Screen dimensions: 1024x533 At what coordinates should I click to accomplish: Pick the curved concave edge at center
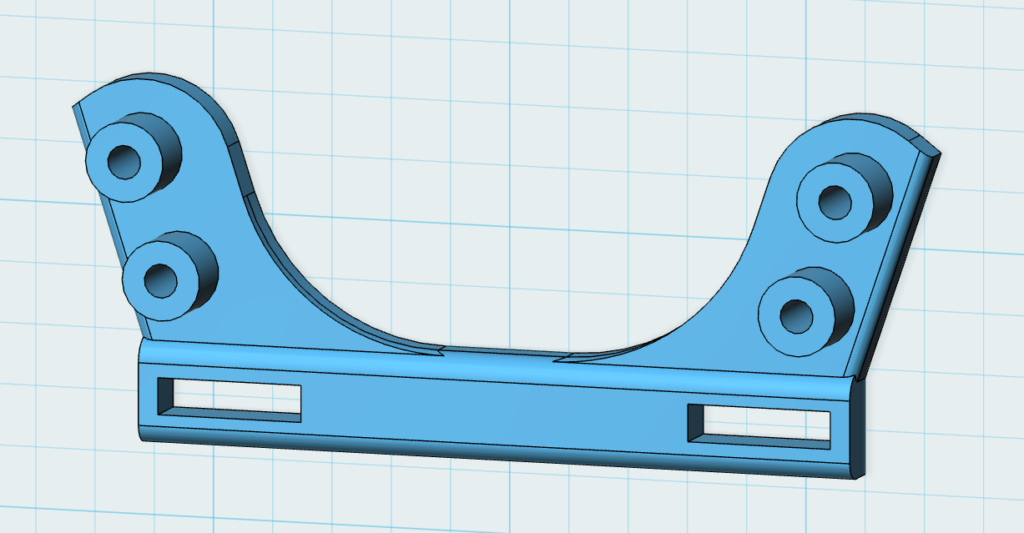pyautogui.click(x=500, y=352)
